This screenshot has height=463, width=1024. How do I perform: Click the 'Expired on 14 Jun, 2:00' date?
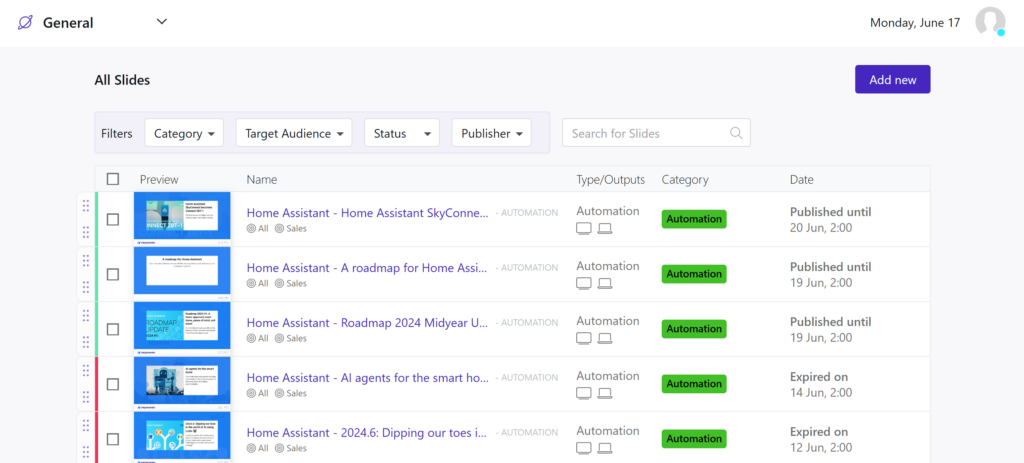(821, 385)
